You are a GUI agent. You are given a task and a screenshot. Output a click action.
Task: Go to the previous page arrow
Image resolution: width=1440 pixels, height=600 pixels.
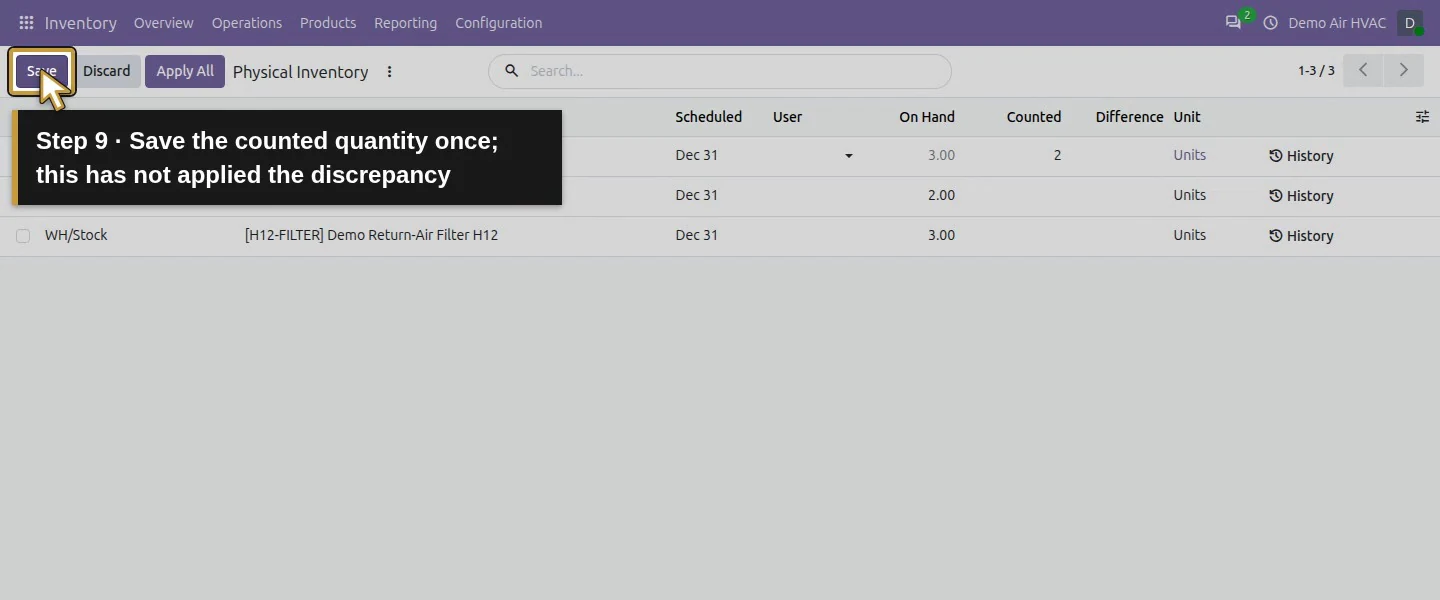coord(1363,71)
